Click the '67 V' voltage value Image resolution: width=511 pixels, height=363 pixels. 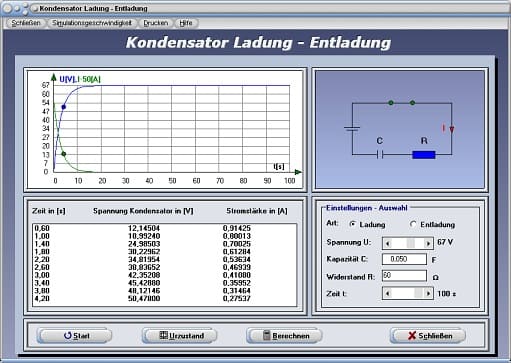[445, 242]
